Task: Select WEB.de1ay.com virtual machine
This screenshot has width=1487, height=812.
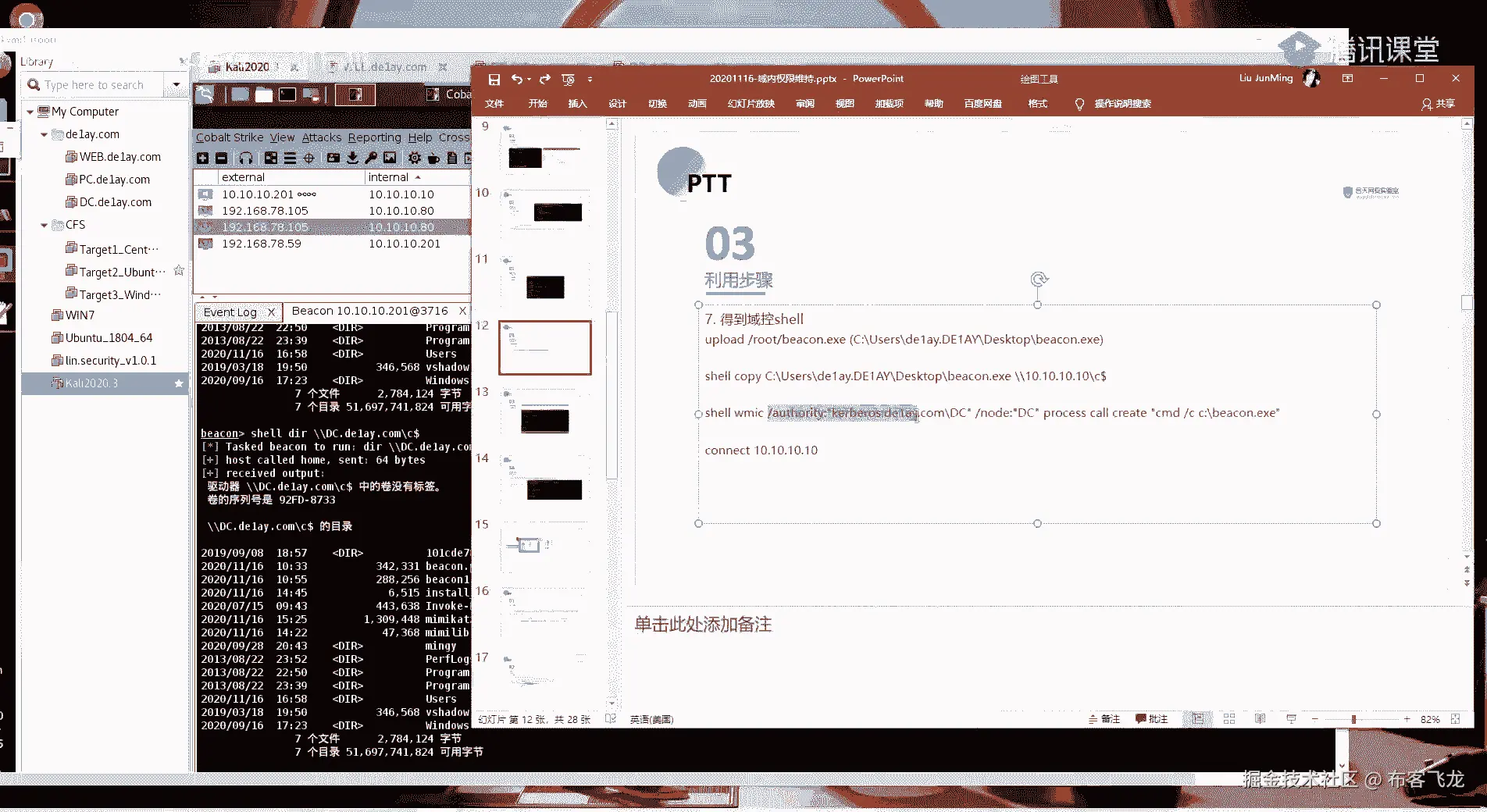Action: (x=113, y=157)
